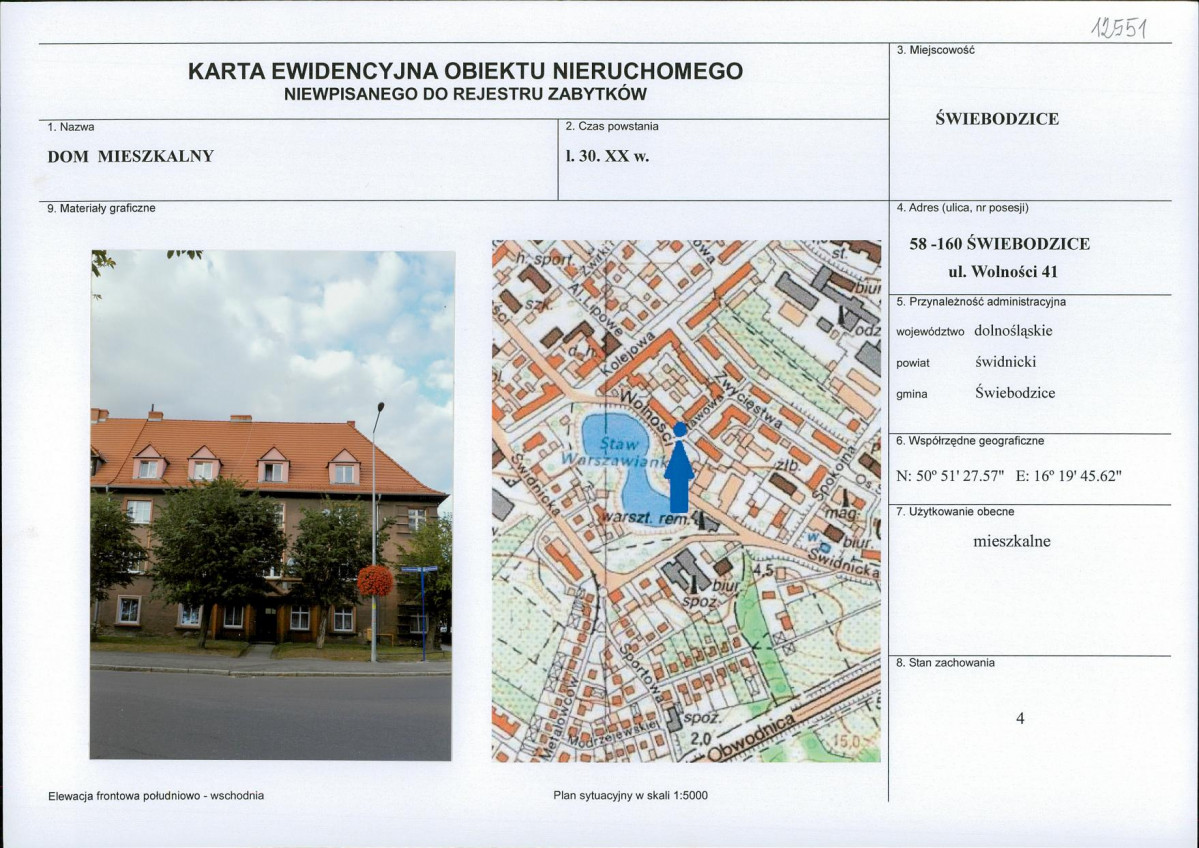
Task: Select the powiat value 'świdnicki'
Action: 1006,362
